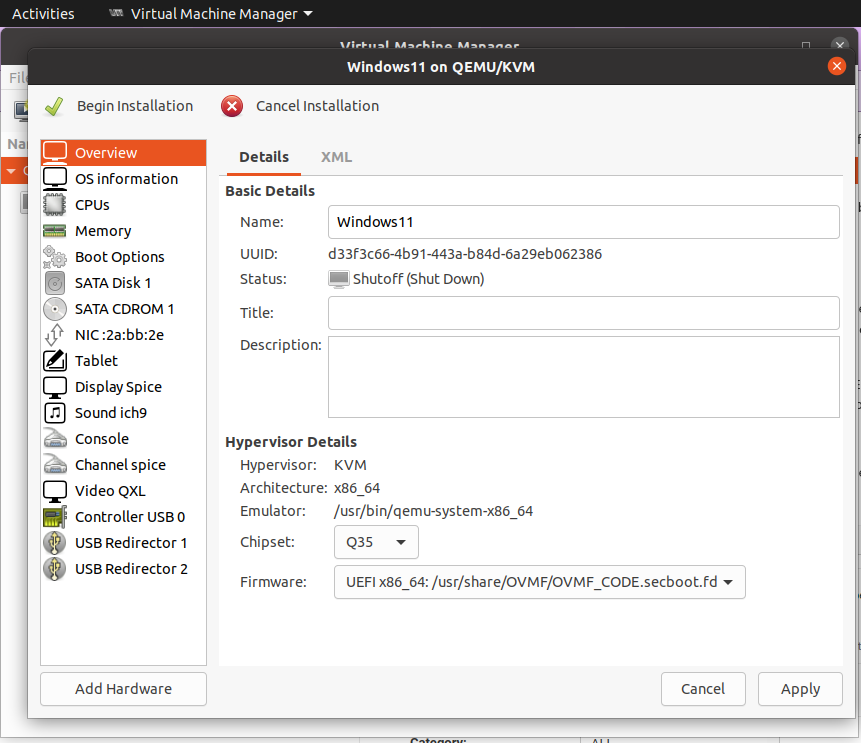Click the Video QXL monitor icon
The width and height of the screenshot is (861, 743).
pos(55,491)
